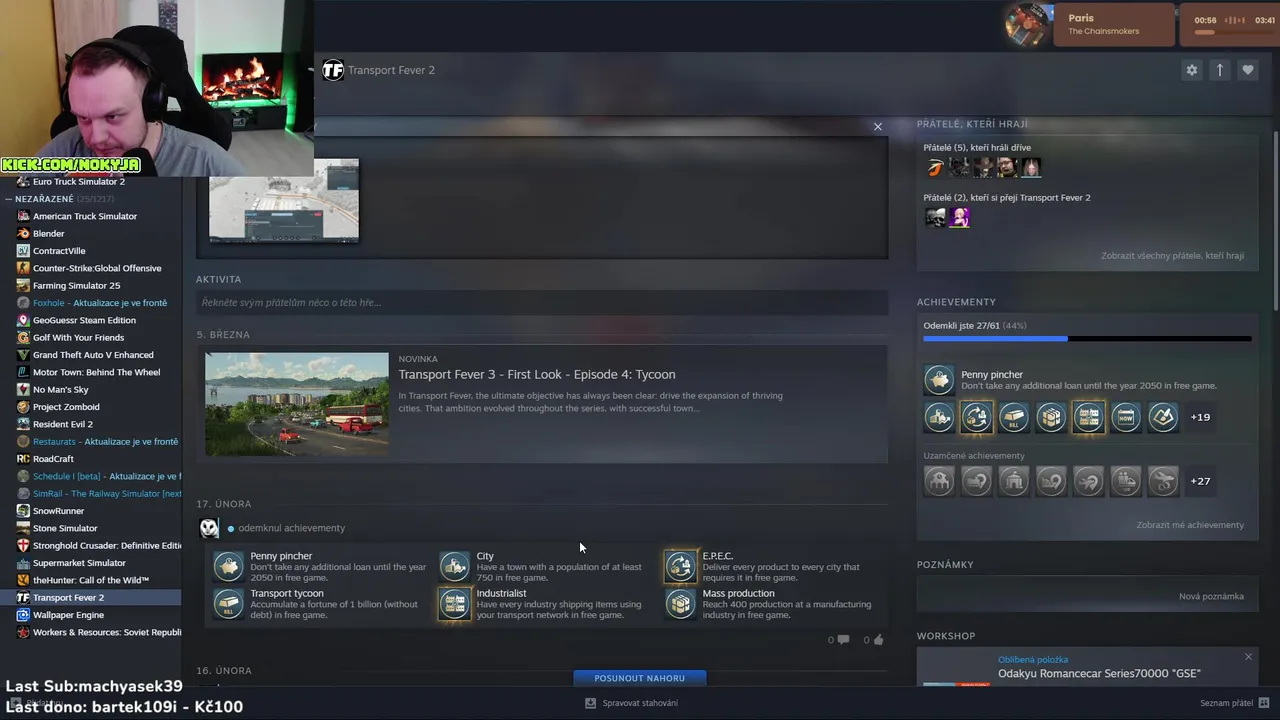Click the upload arrow icon in header
The height and width of the screenshot is (720, 1280).
pos(1219,70)
